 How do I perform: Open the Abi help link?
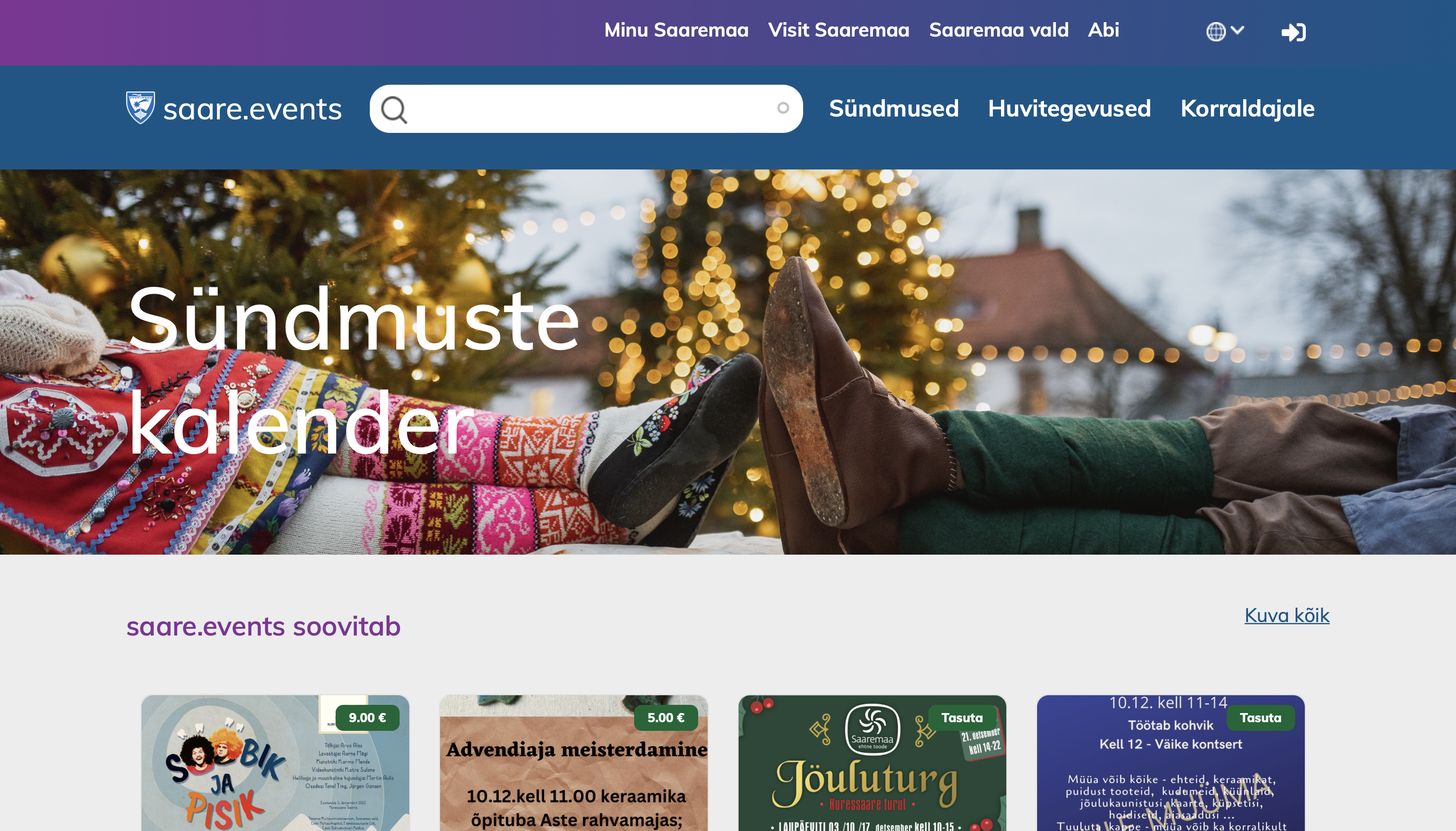(x=1103, y=30)
